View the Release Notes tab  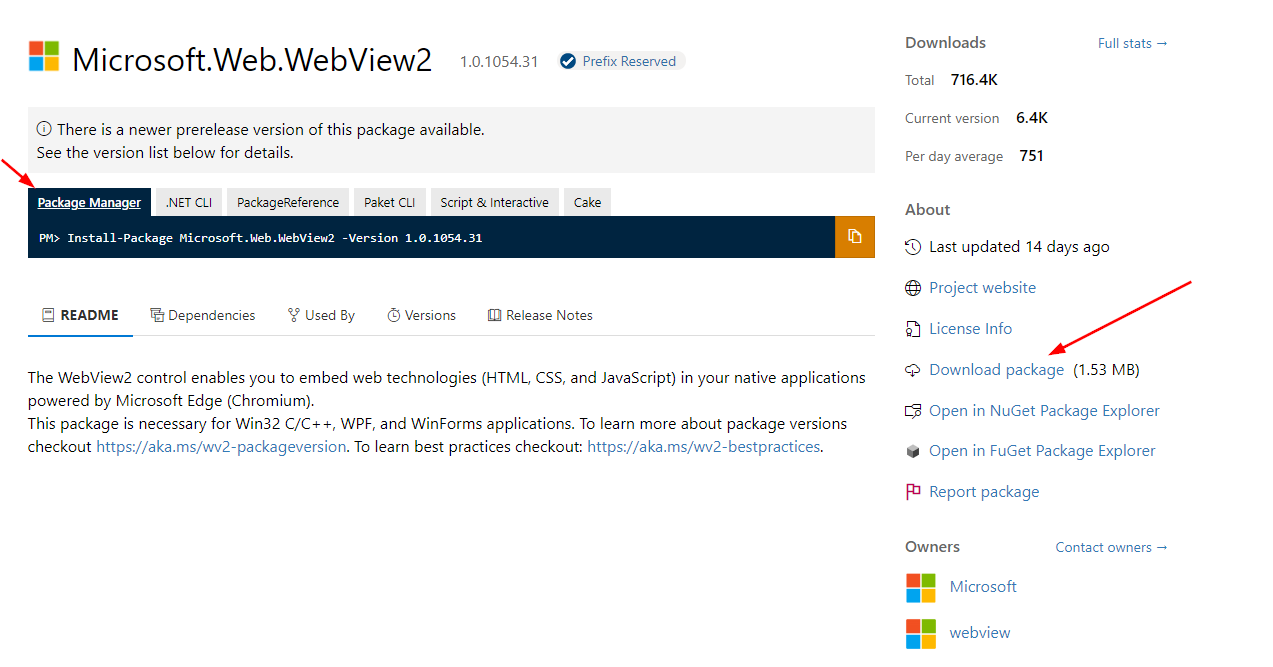click(540, 315)
